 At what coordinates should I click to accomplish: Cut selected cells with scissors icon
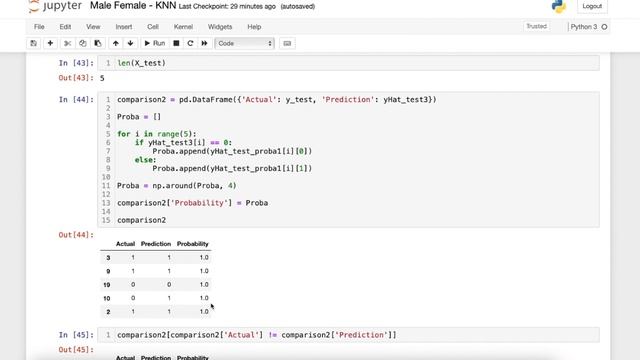pos(67,43)
